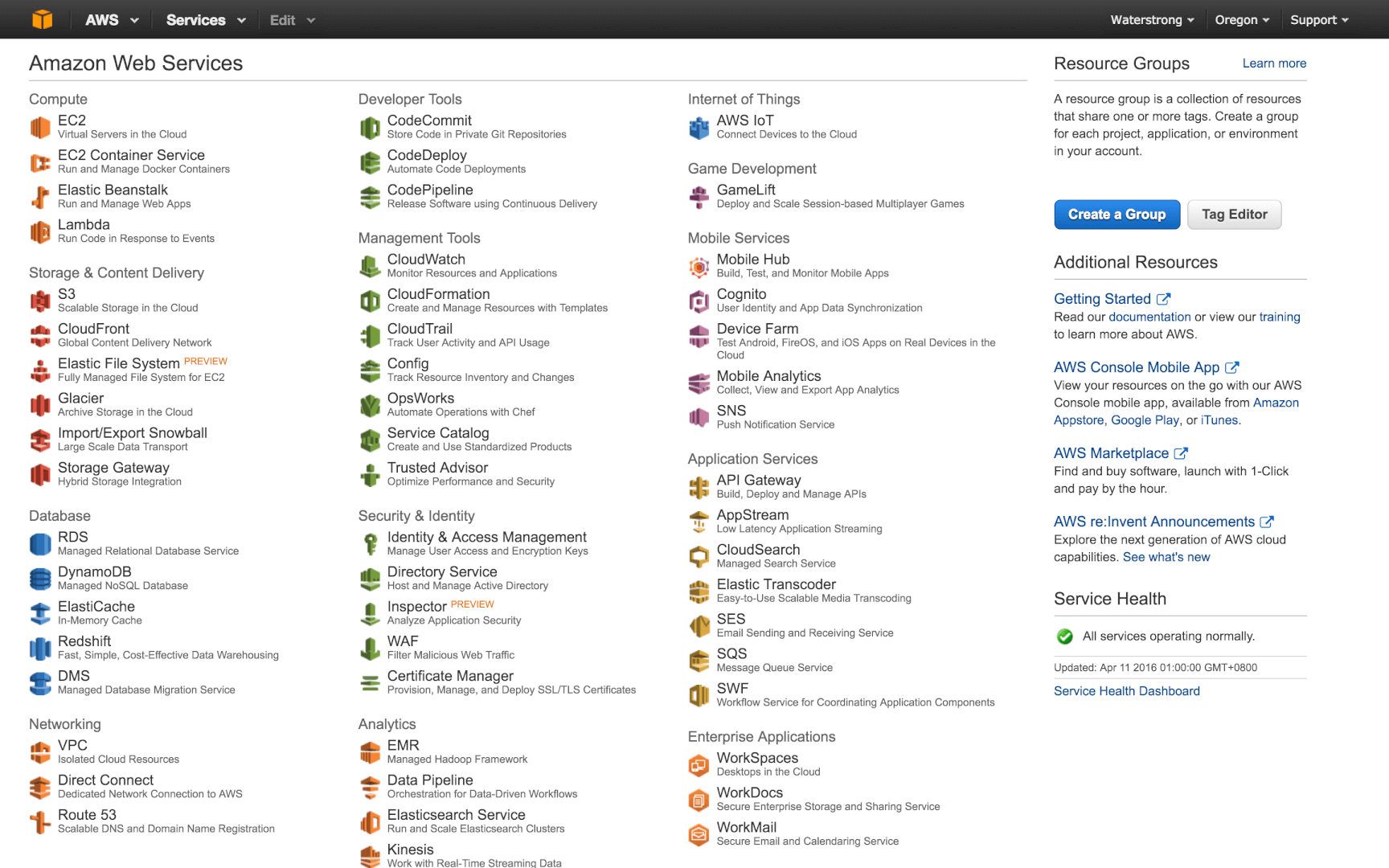Open the EMR analytics icon
This screenshot has width=1389, height=868.
[x=370, y=752]
